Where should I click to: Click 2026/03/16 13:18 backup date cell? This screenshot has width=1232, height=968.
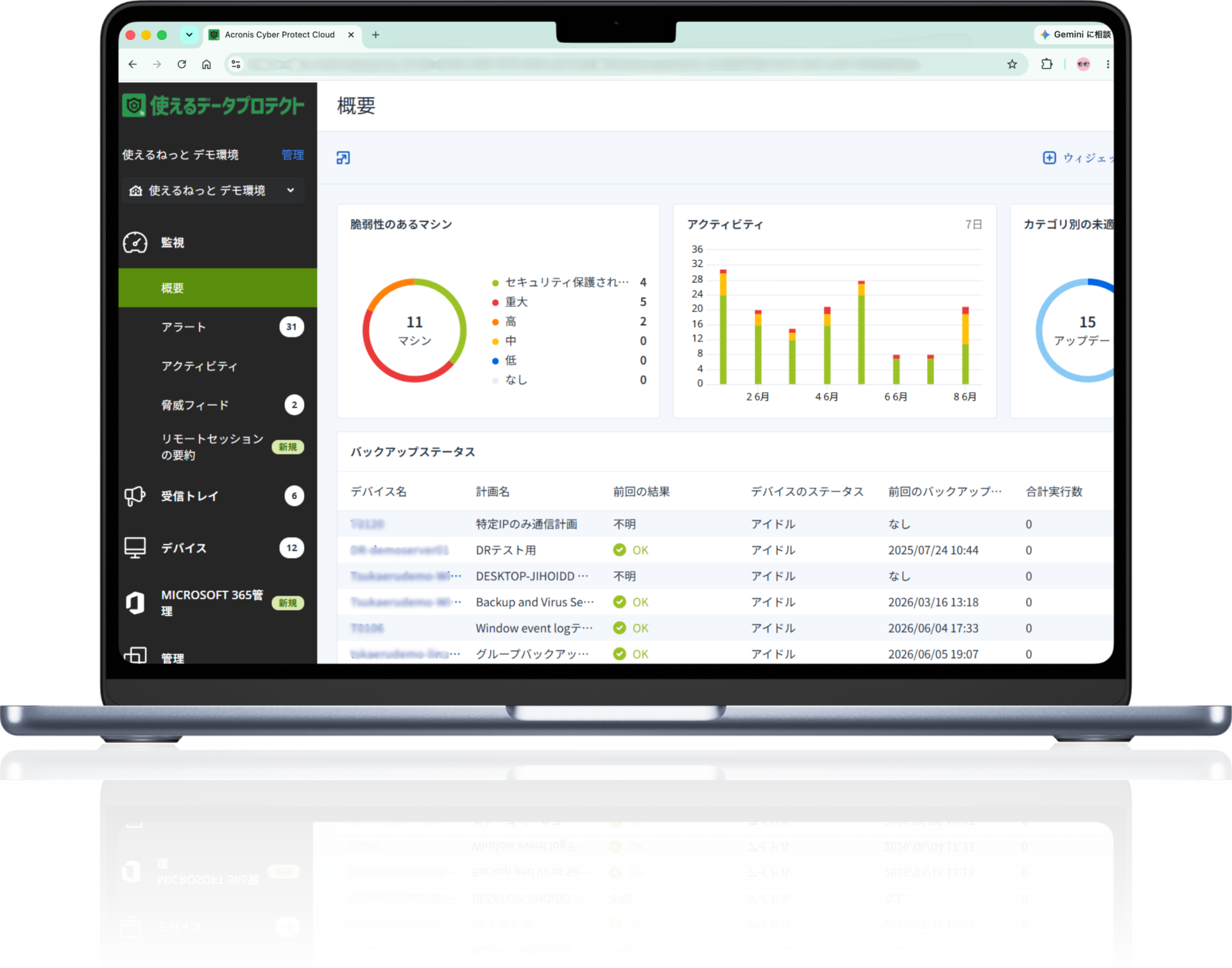933,602
